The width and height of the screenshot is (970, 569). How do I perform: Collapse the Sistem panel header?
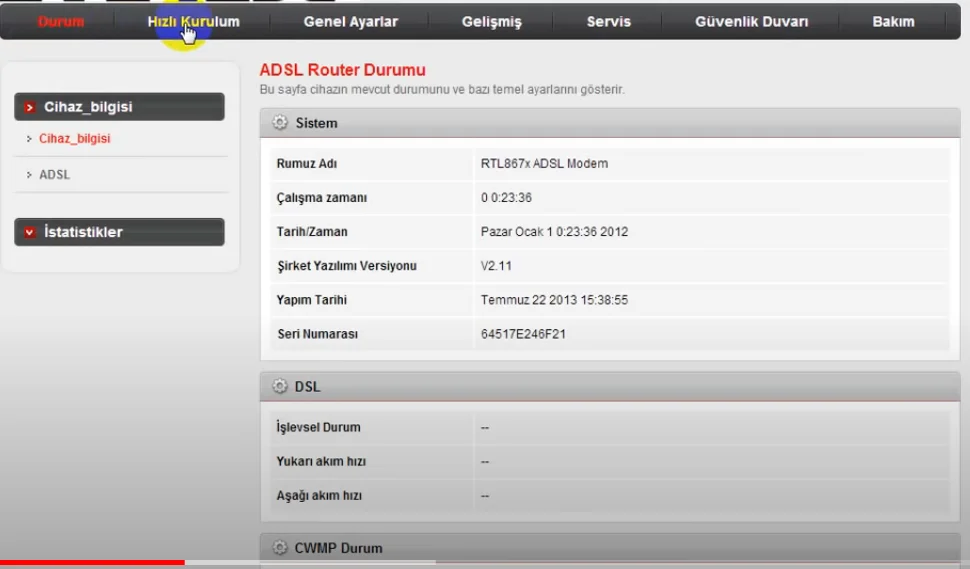point(610,123)
